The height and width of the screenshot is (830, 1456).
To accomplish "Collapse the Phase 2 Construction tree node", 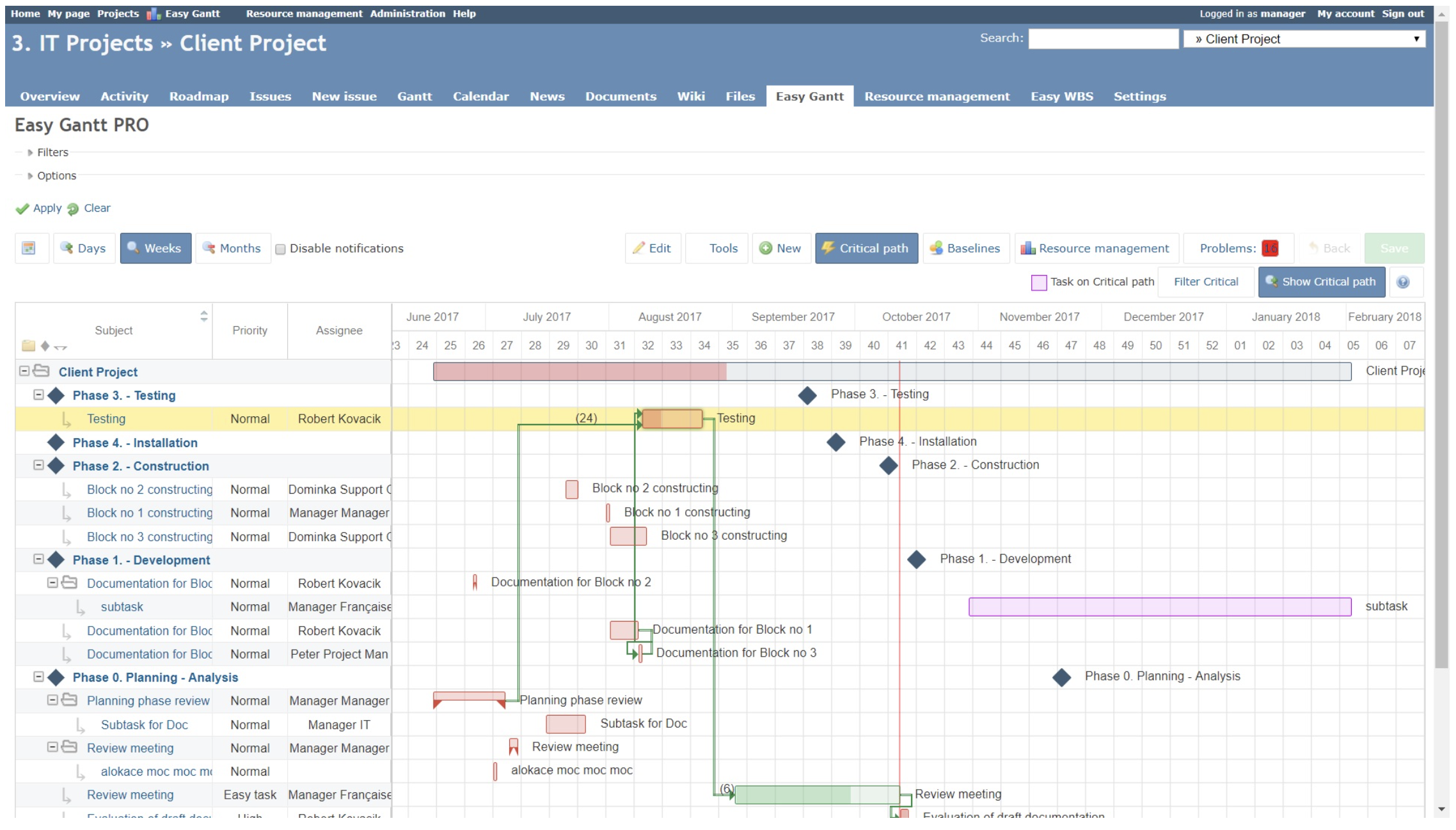I will pos(38,466).
